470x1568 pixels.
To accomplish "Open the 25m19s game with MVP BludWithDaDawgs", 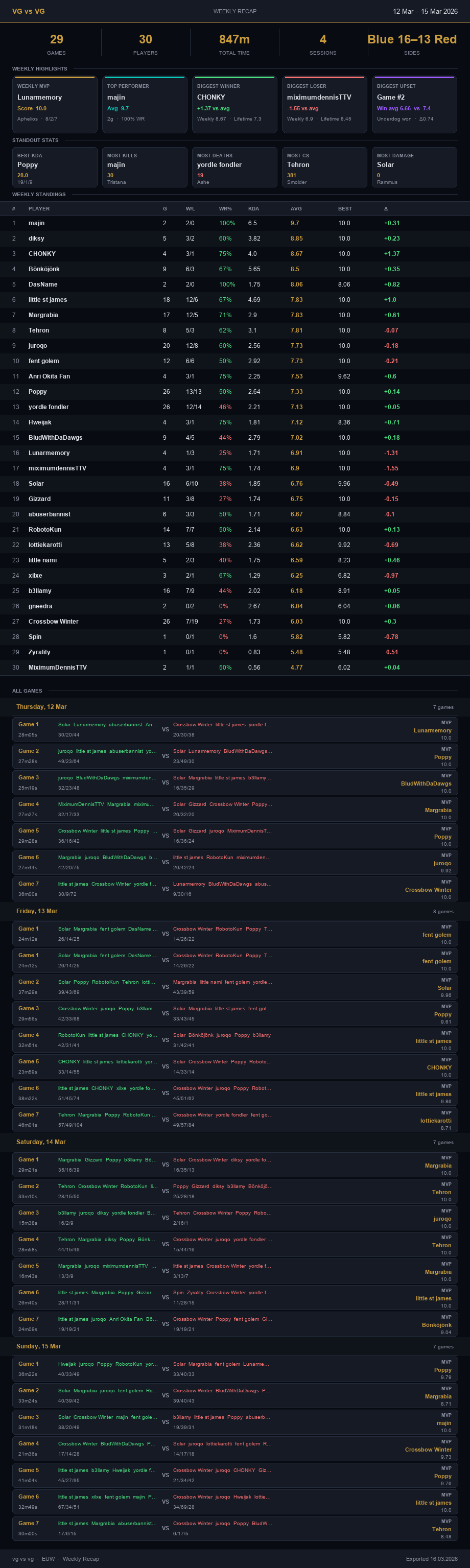I will pyautogui.click(x=235, y=782).
